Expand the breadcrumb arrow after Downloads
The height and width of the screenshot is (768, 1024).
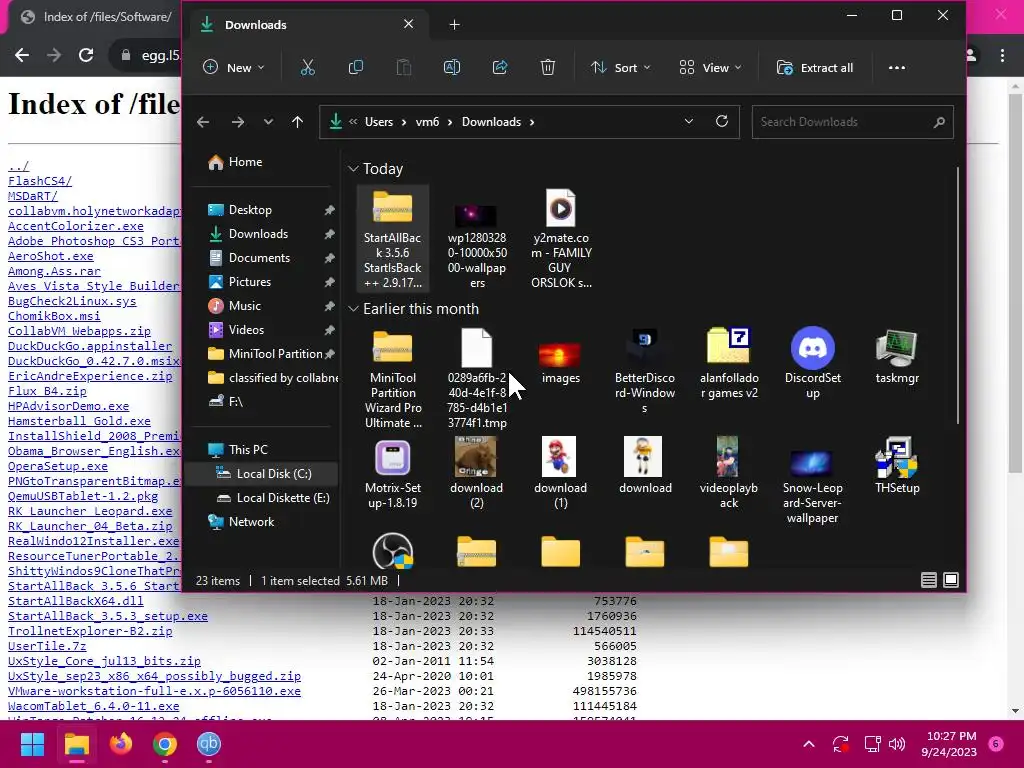(x=532, y=122)
